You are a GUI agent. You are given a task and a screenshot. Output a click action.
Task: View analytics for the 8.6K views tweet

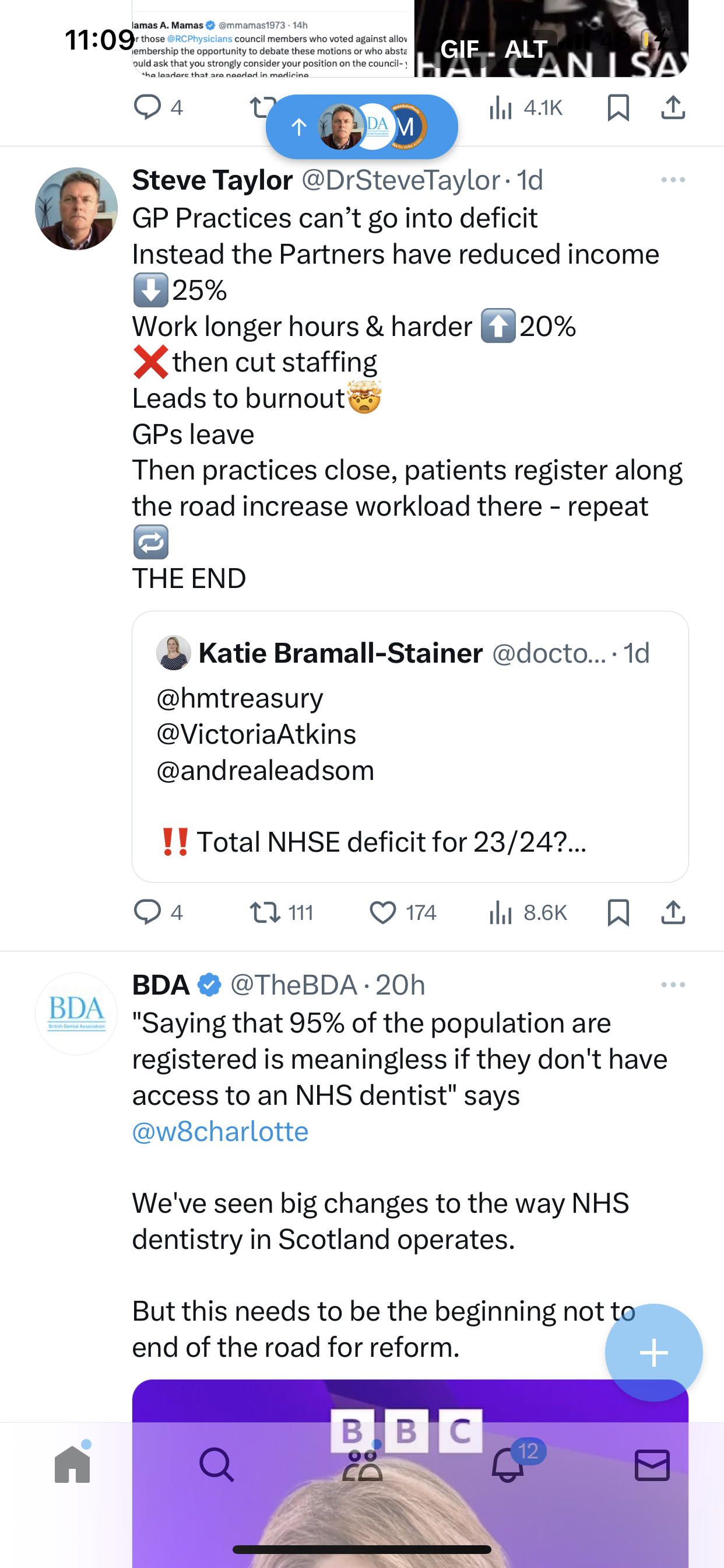[528, 912]
